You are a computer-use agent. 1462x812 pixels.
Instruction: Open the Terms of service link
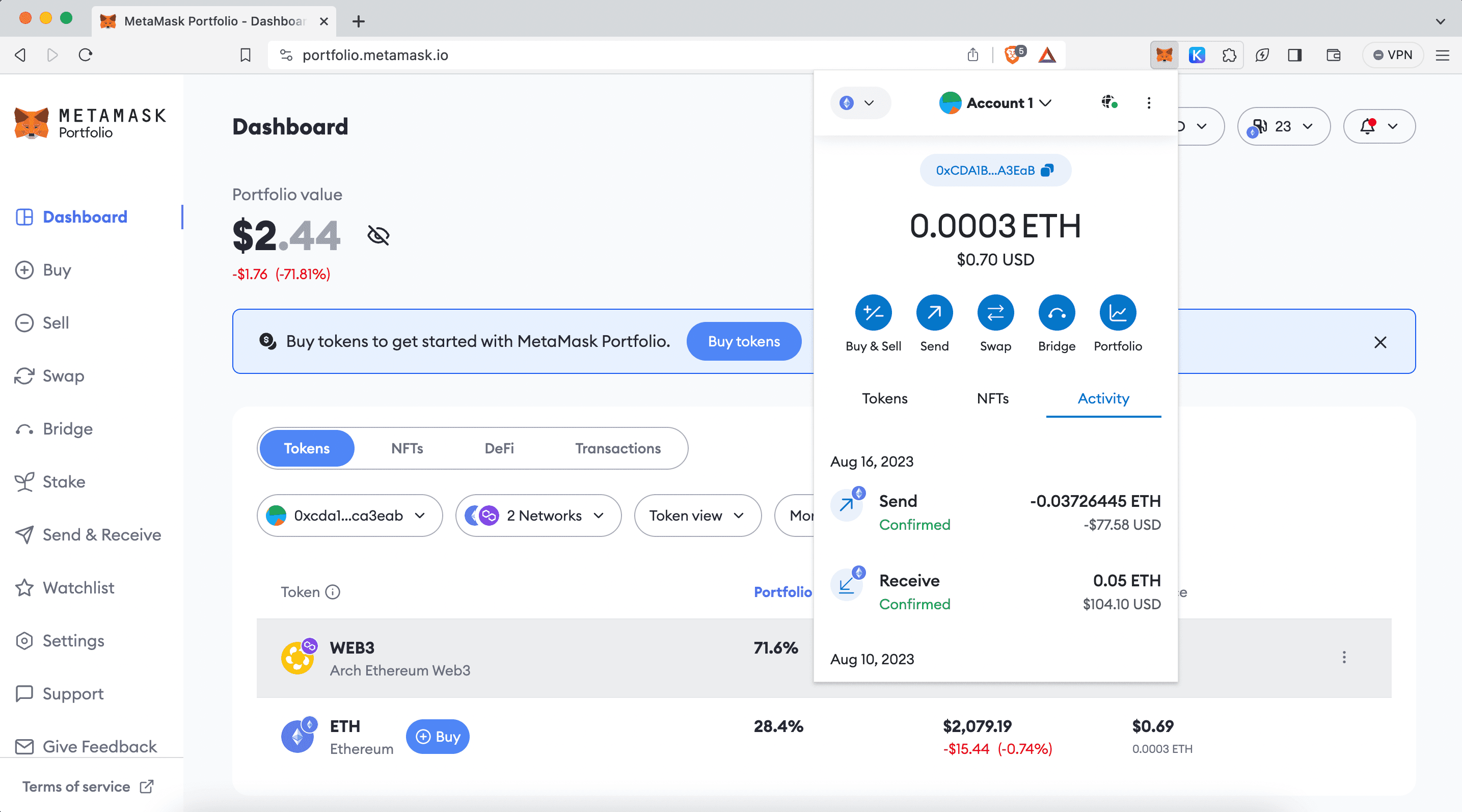pyautogui.click(x=88, y=787)
